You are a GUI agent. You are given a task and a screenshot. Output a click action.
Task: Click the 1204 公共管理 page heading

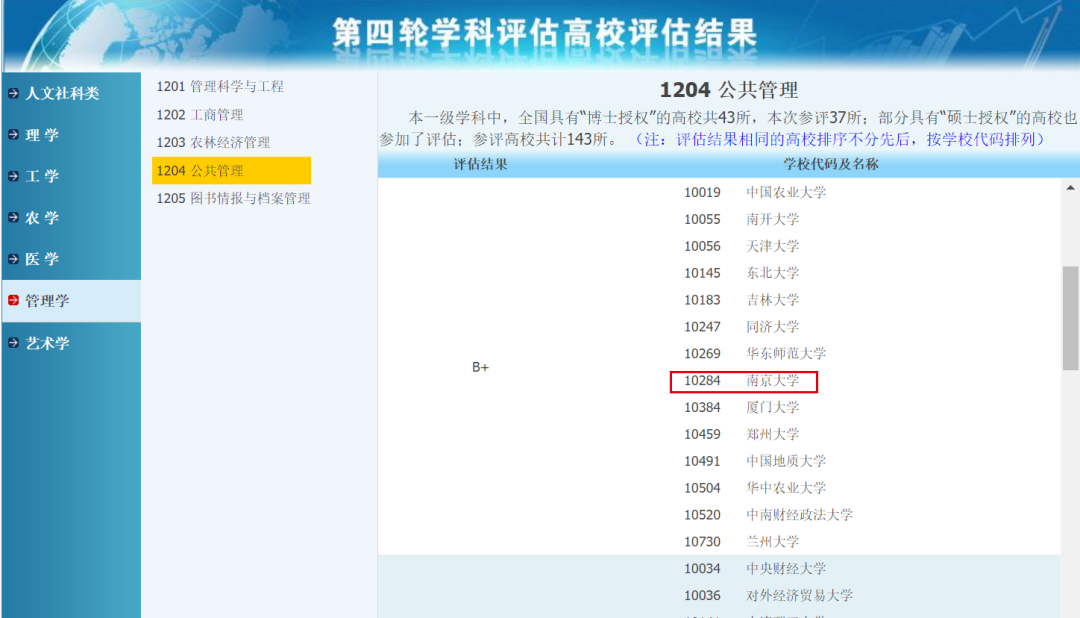729,90
